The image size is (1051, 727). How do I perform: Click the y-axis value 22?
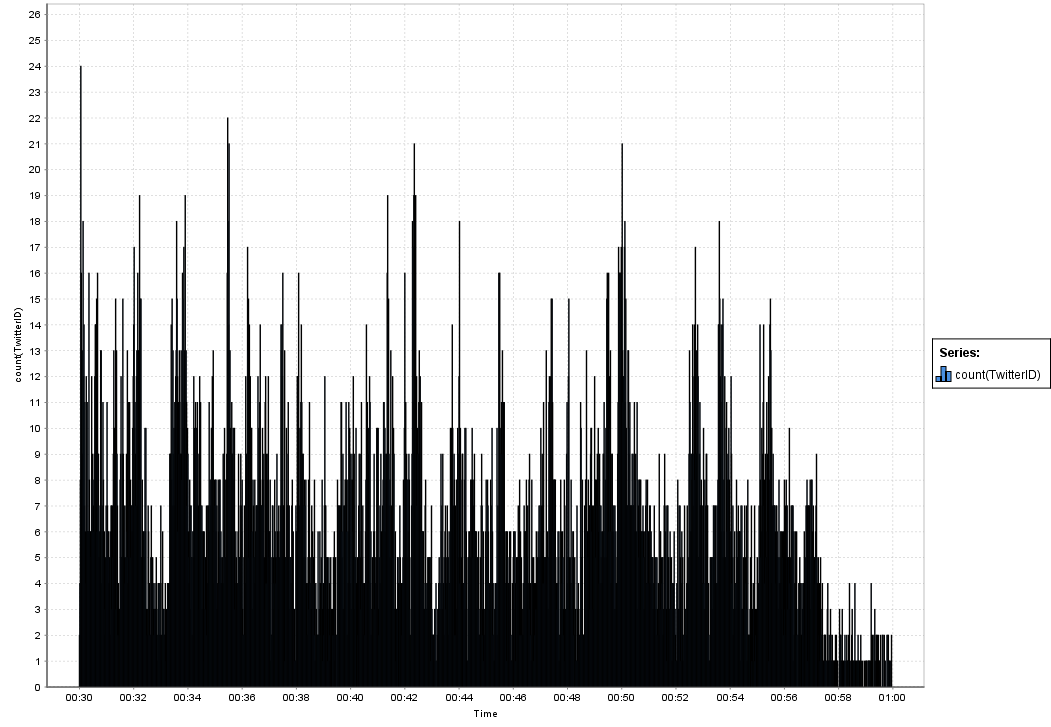click(35, 118)
